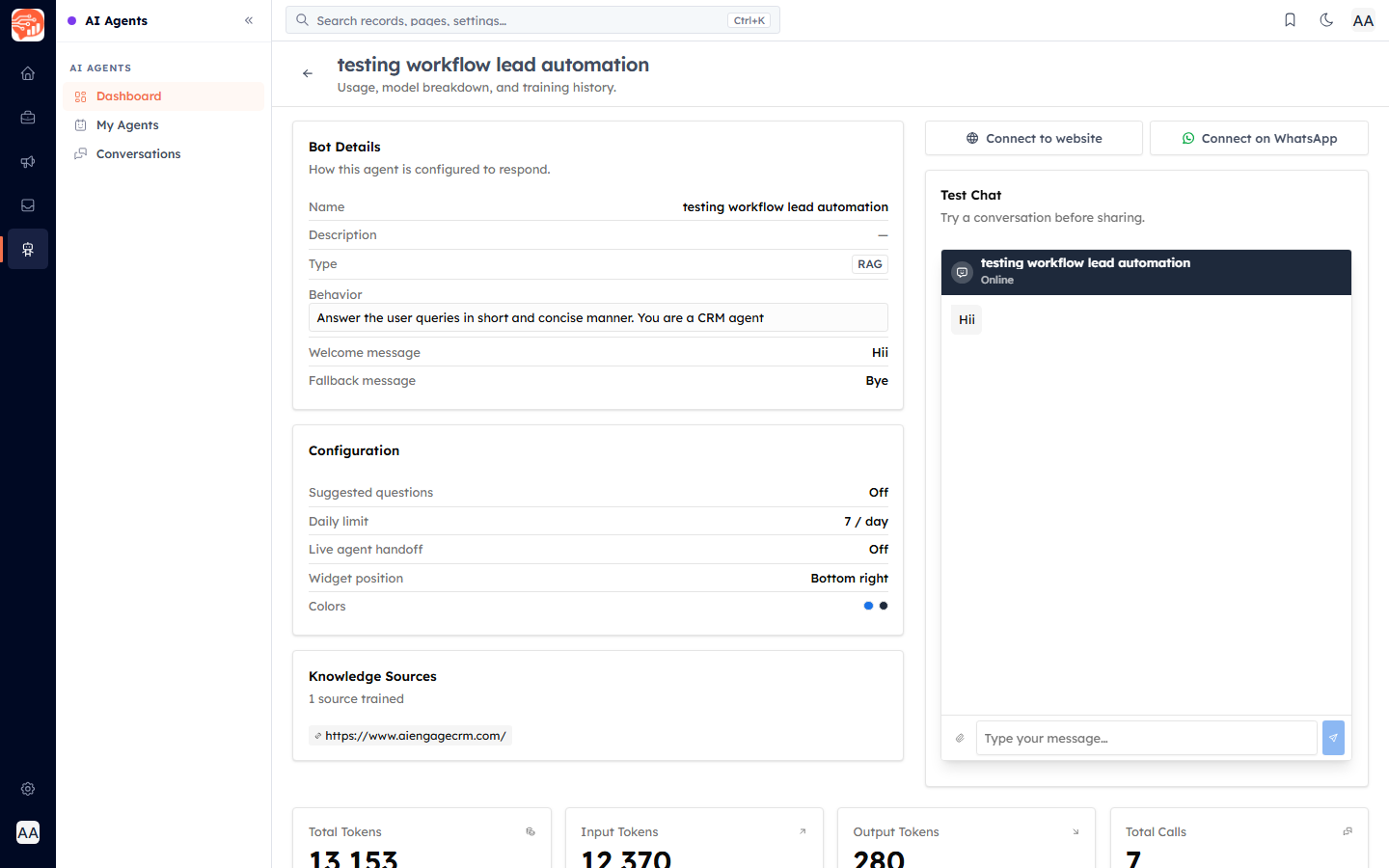
Task: Click the attachment paperclip icon
Action: pyautogui.click(x=960, y=739)
